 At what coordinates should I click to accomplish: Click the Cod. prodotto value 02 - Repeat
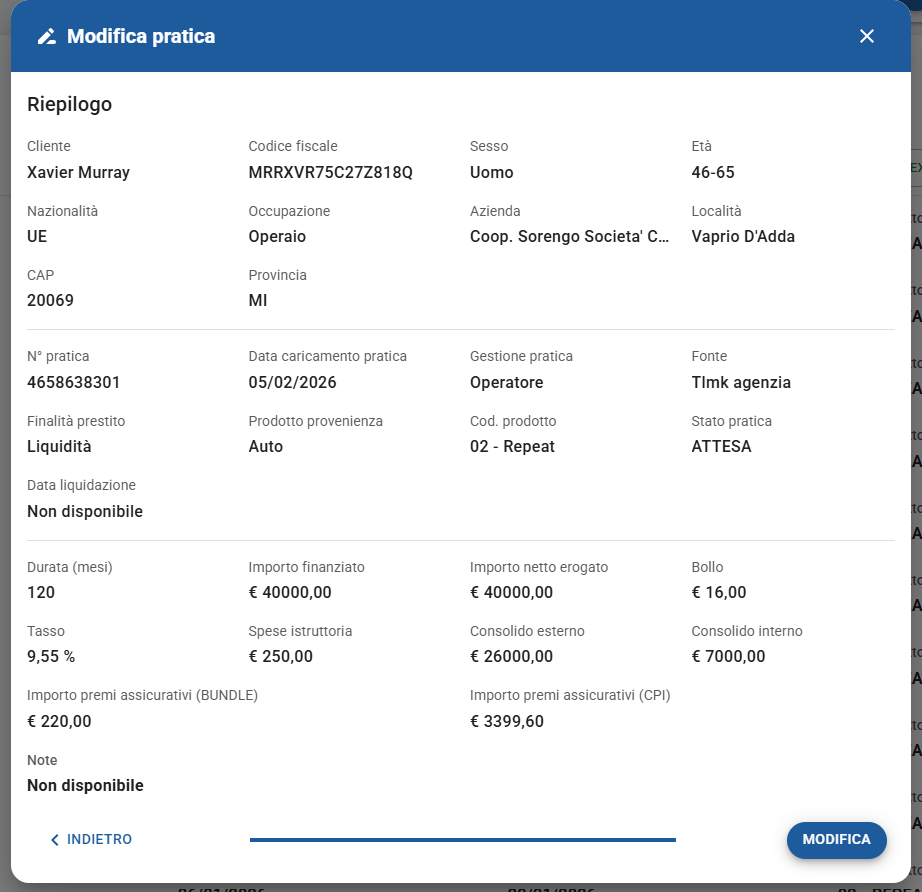point(512,447)
